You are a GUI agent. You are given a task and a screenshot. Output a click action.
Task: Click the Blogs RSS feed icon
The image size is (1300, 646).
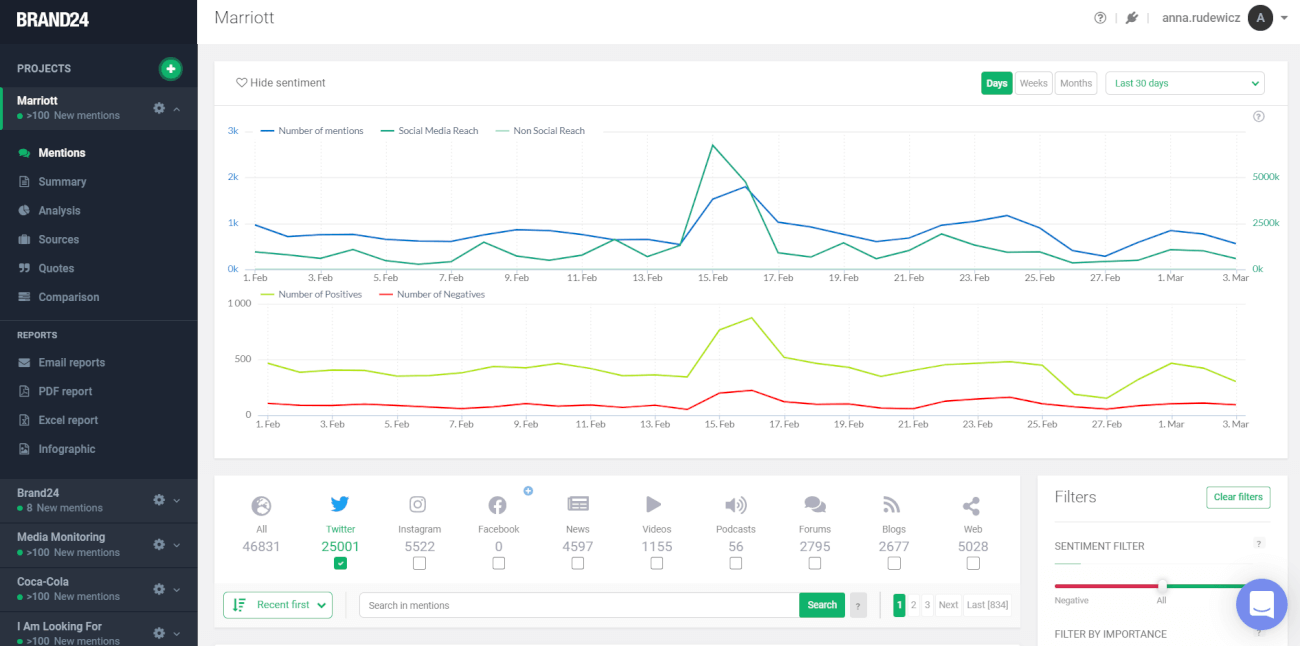coord(893,505)
